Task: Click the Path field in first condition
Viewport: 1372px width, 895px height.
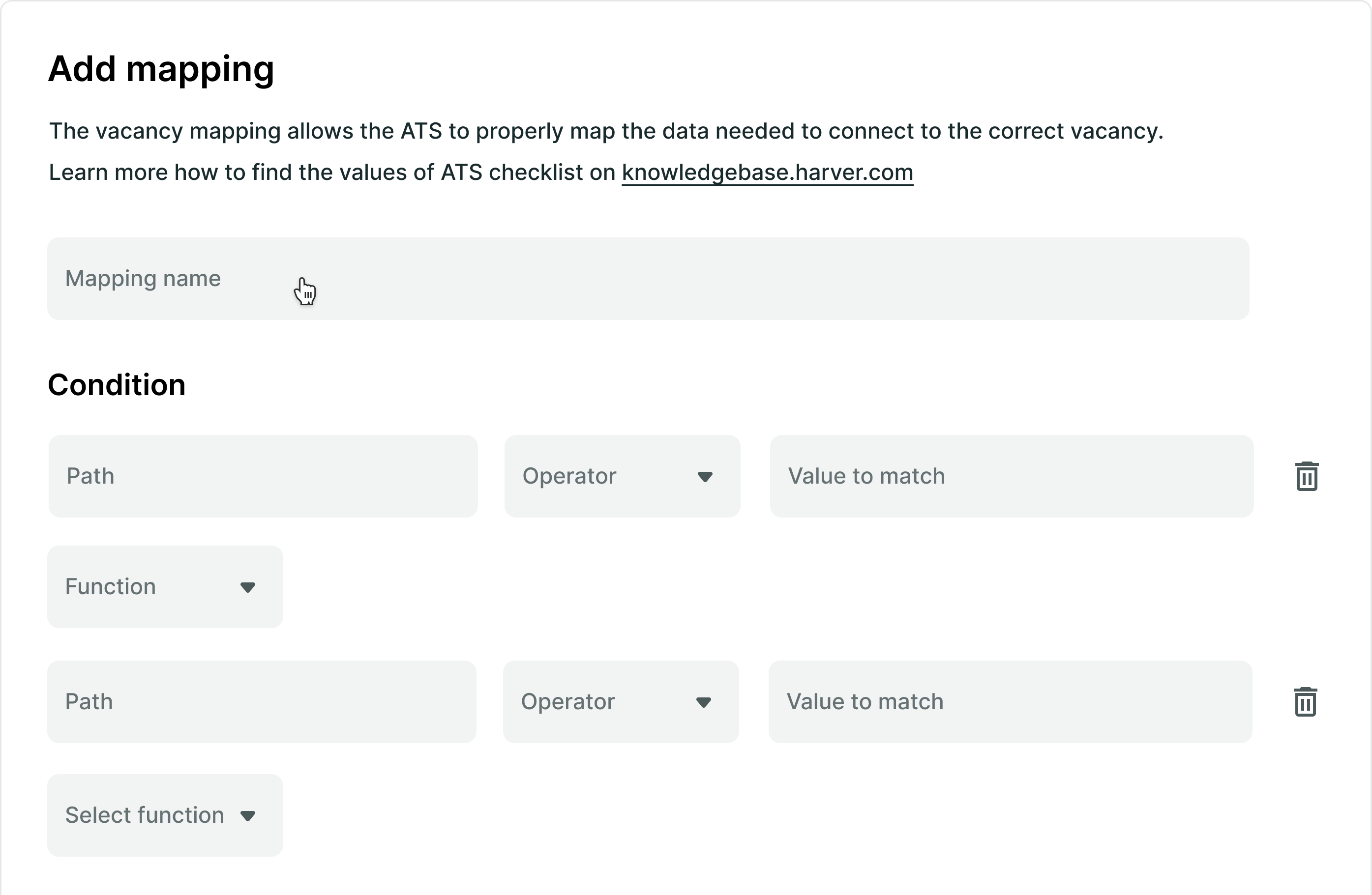Action: tap(263, 476)
